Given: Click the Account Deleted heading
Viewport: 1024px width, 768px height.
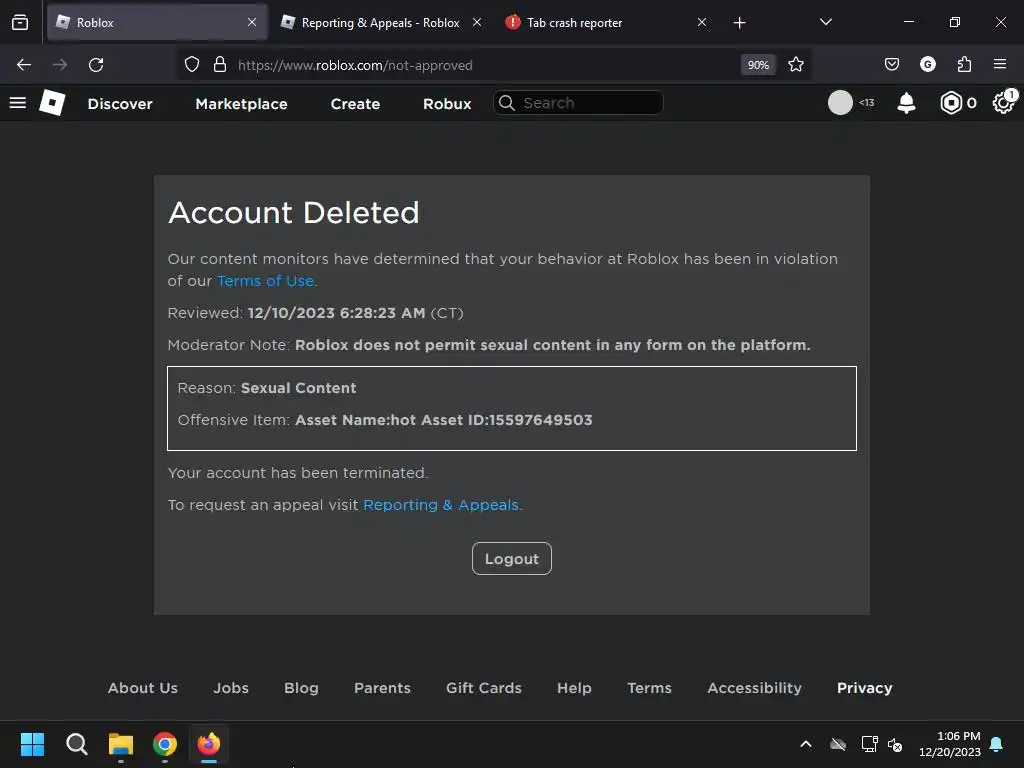Looking at the screenshot, I should click(x=293, y=212).
